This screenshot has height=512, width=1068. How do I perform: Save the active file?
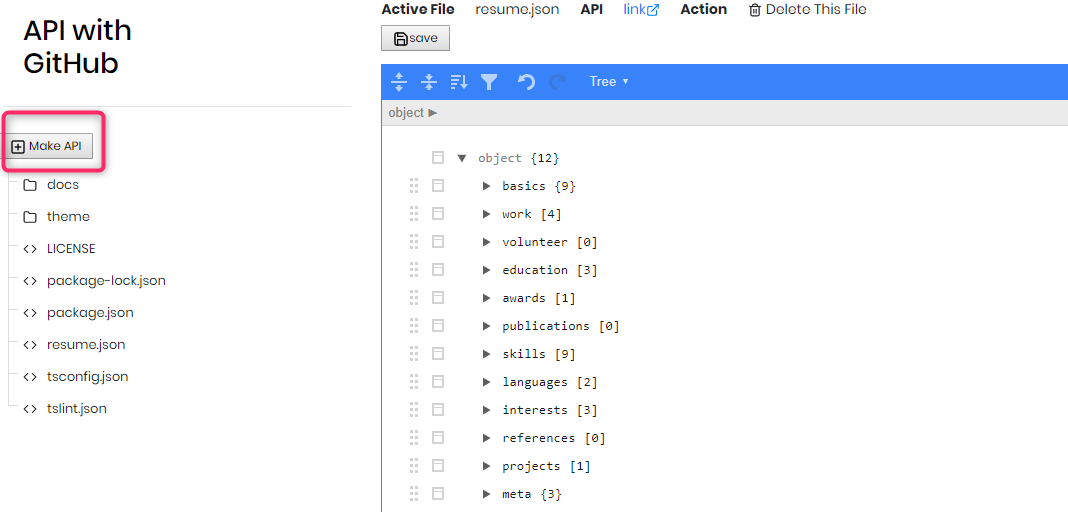[x=415, y=38]
